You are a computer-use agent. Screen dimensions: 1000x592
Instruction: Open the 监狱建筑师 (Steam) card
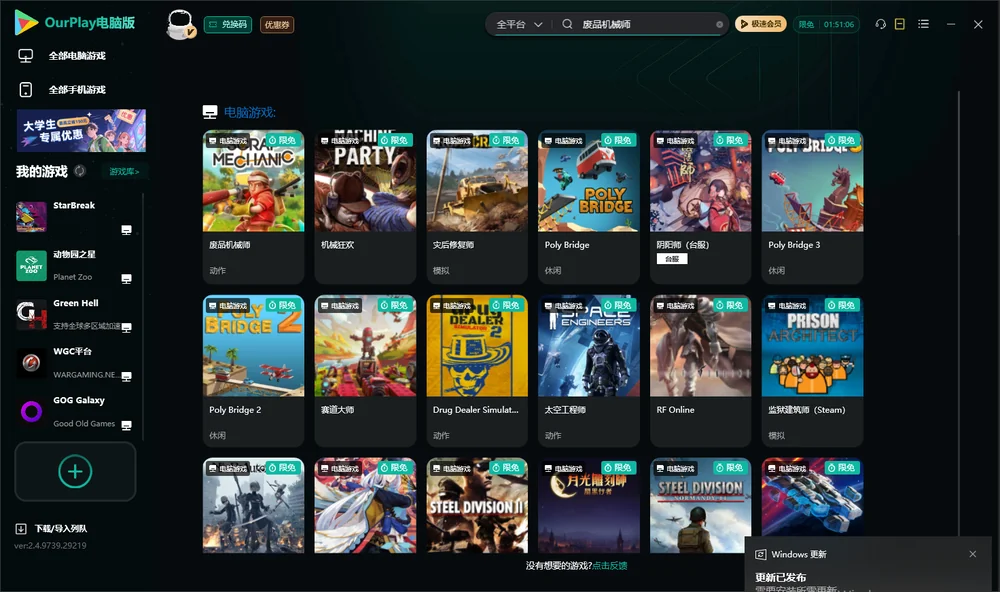pyautogui.click(x=812, y=371)
